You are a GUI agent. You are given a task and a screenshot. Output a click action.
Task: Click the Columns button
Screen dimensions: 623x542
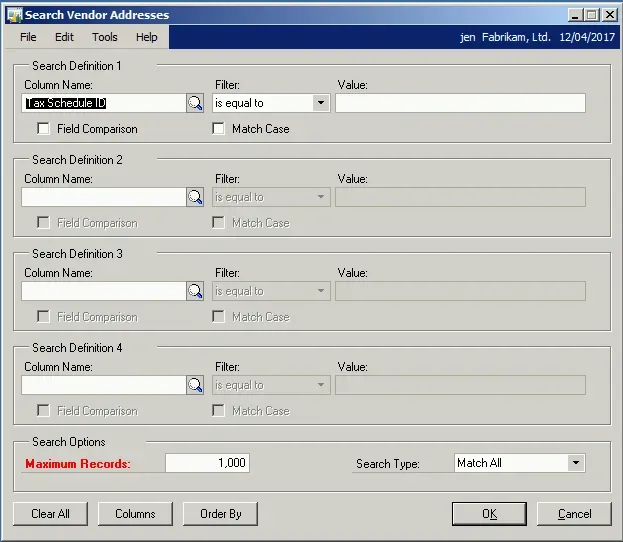click(135, 514)
